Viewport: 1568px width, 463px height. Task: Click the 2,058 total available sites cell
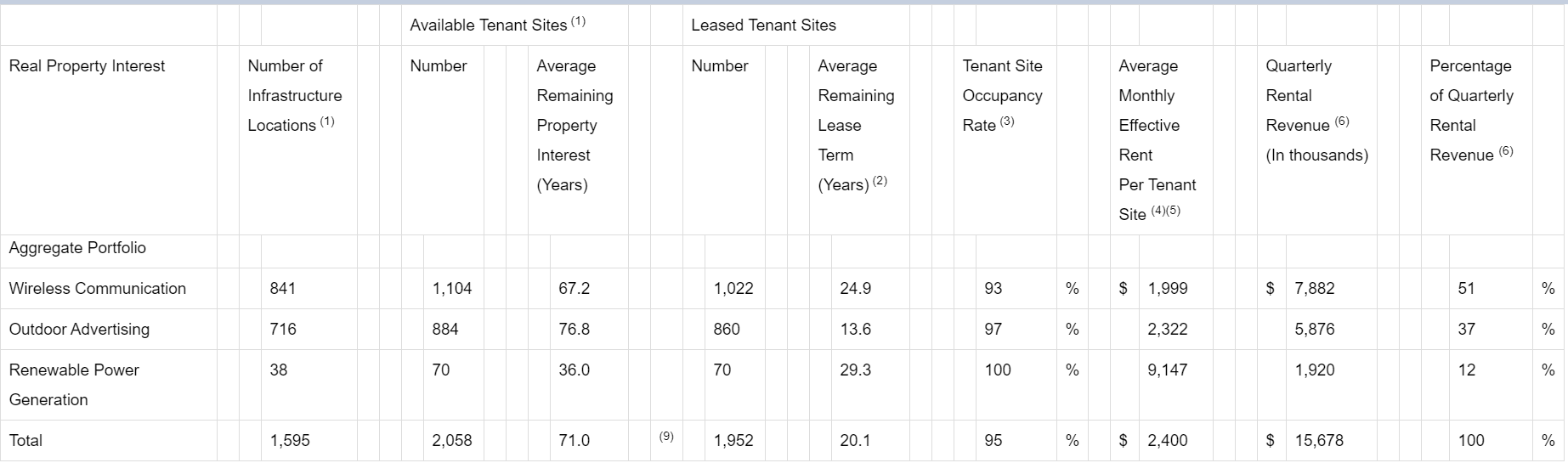point(452,441)
